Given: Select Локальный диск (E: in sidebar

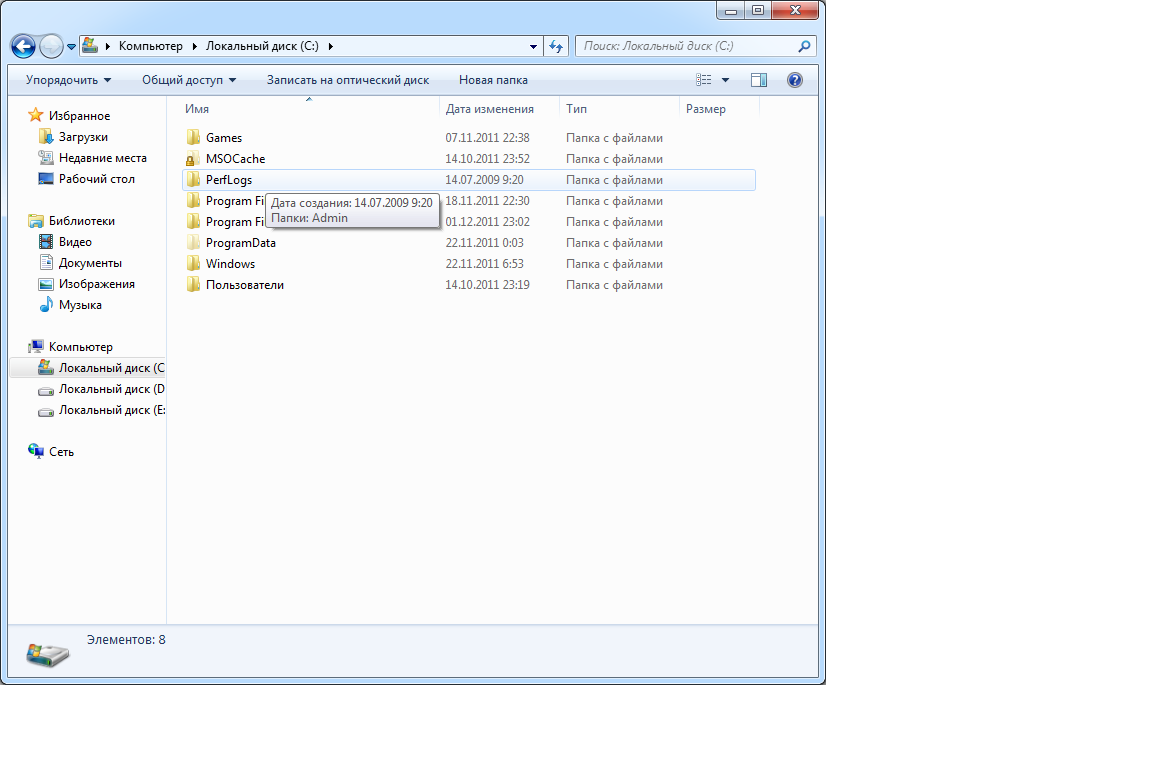Looking at the screenshot, I should pyautogui.click(x=111, y=410).
